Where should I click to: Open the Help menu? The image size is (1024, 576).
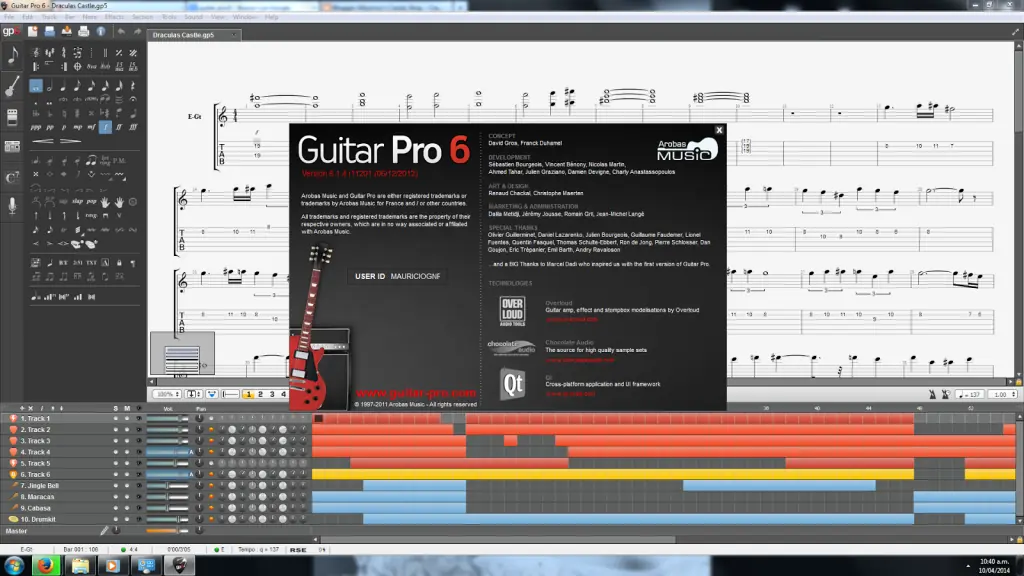pyautogui.click(x=272, y=17)
